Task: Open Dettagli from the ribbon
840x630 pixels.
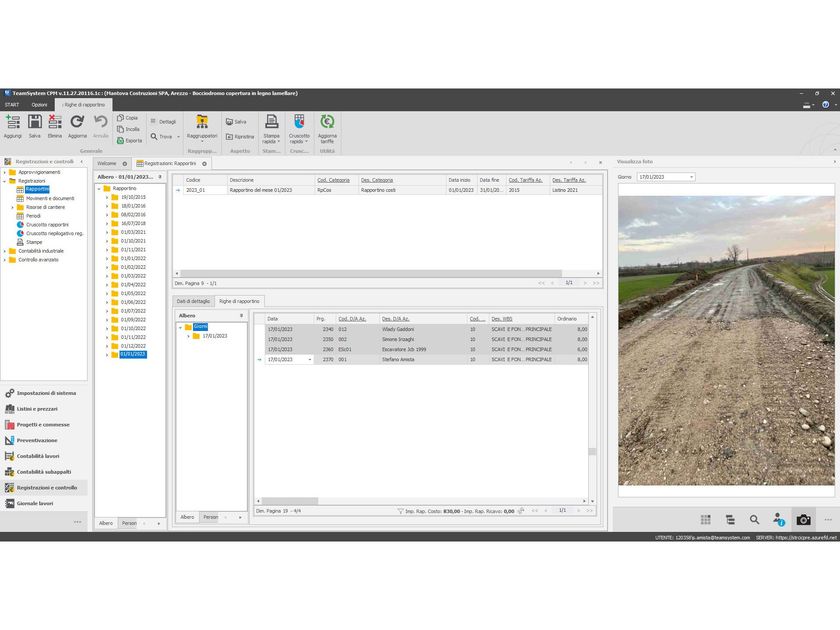Action: coord(163,122)
